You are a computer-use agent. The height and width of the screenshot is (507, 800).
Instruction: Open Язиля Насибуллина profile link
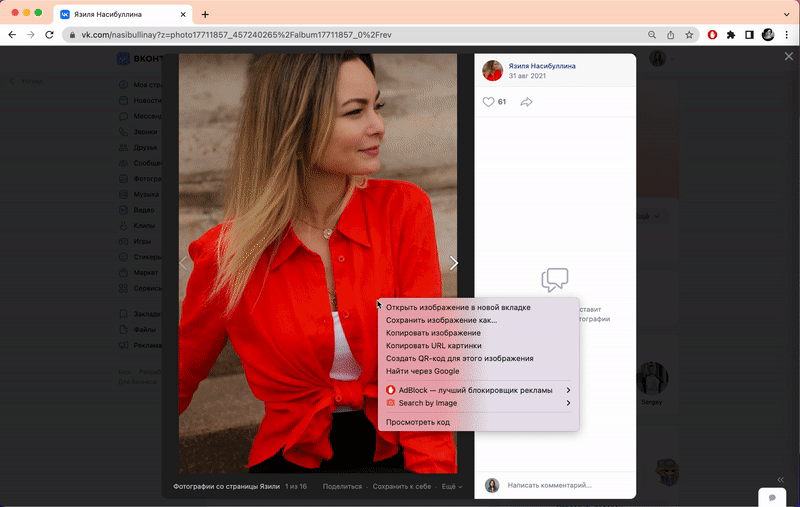(x=542, y=66)
